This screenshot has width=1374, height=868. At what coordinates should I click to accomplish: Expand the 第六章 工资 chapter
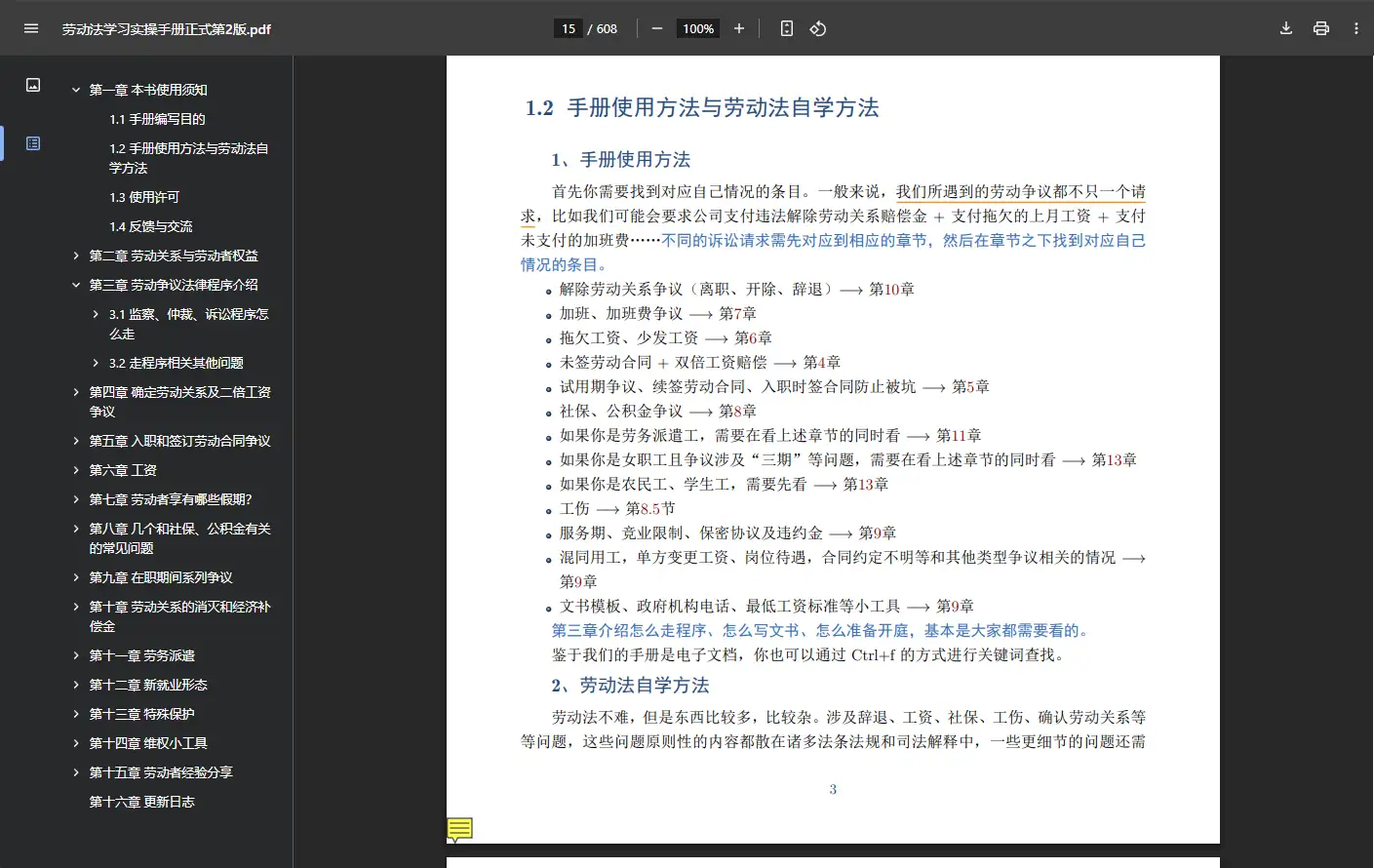click(x=76, y=469)
